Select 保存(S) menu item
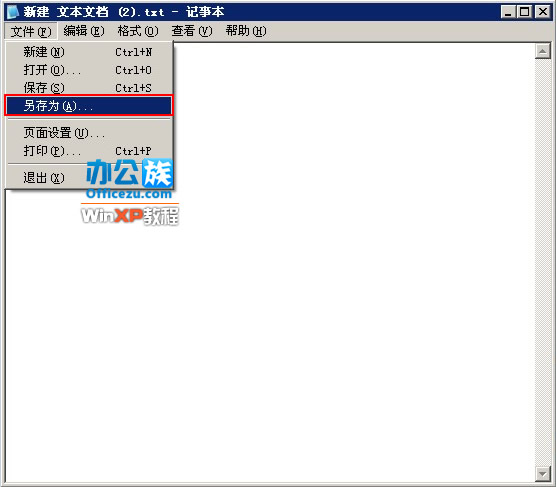This screenshot has width=556, height=487. point(89,88)
